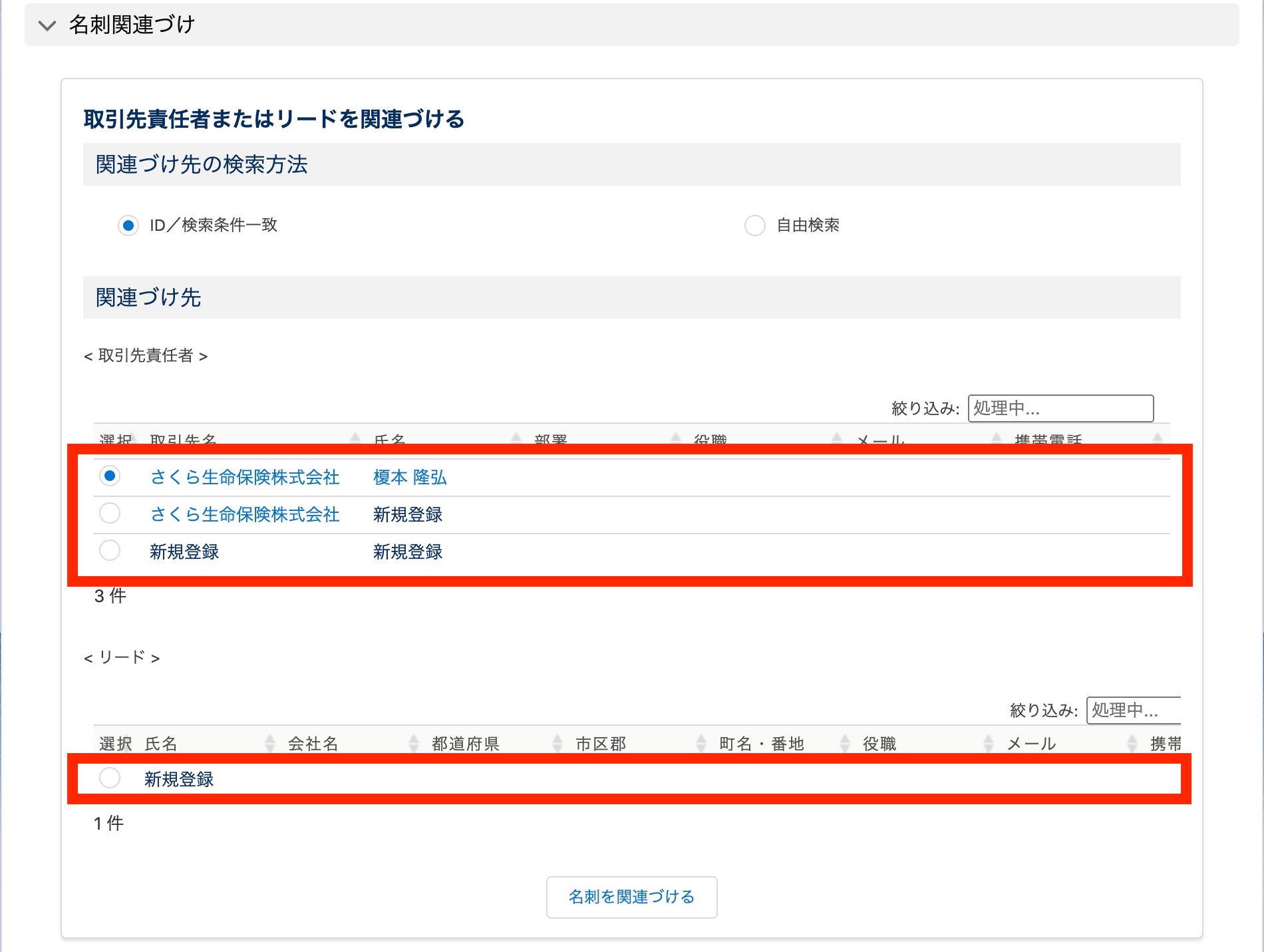Select the ID／検索条件一致 radio button
Screen dimensions: 1264x952
click(x=128, y=226)
